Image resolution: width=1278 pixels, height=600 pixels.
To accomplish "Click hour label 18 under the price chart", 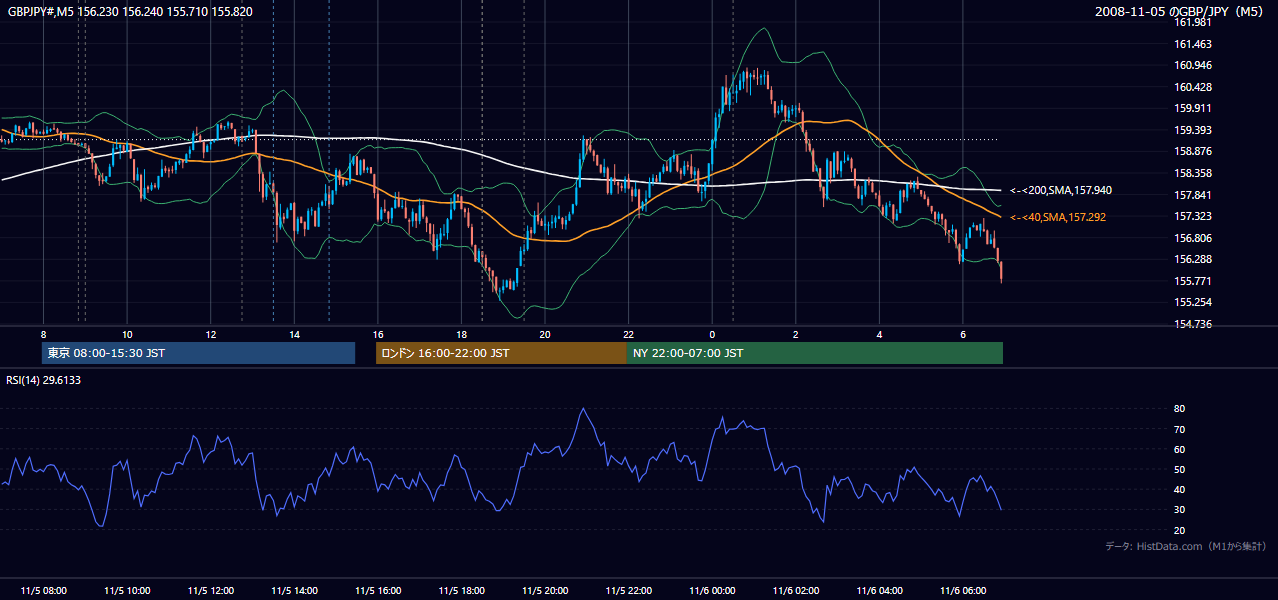I will click(x=461, y=334).
